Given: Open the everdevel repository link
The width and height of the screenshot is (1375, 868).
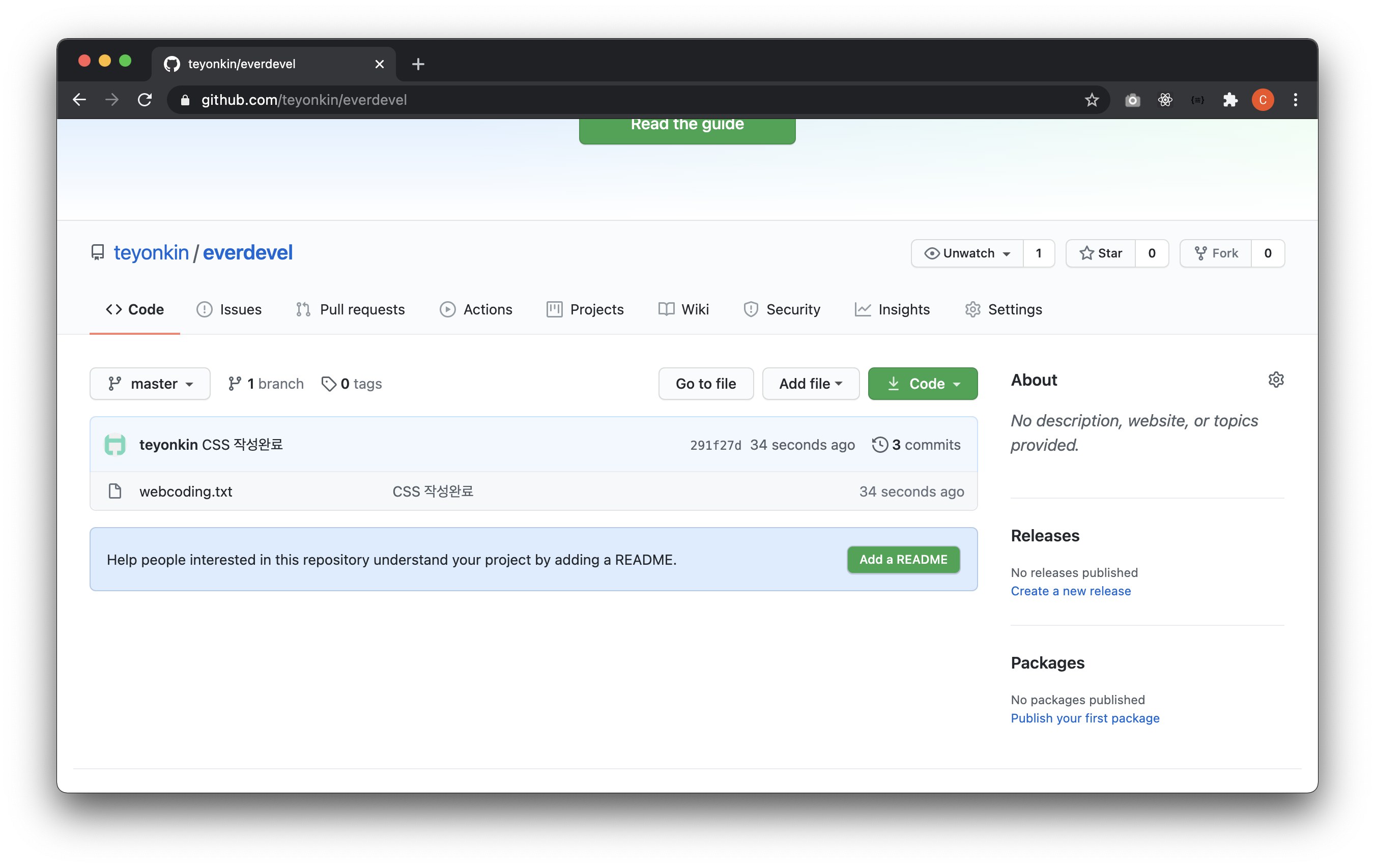Looking at the screenshot, I should click(x=248, y=252).
